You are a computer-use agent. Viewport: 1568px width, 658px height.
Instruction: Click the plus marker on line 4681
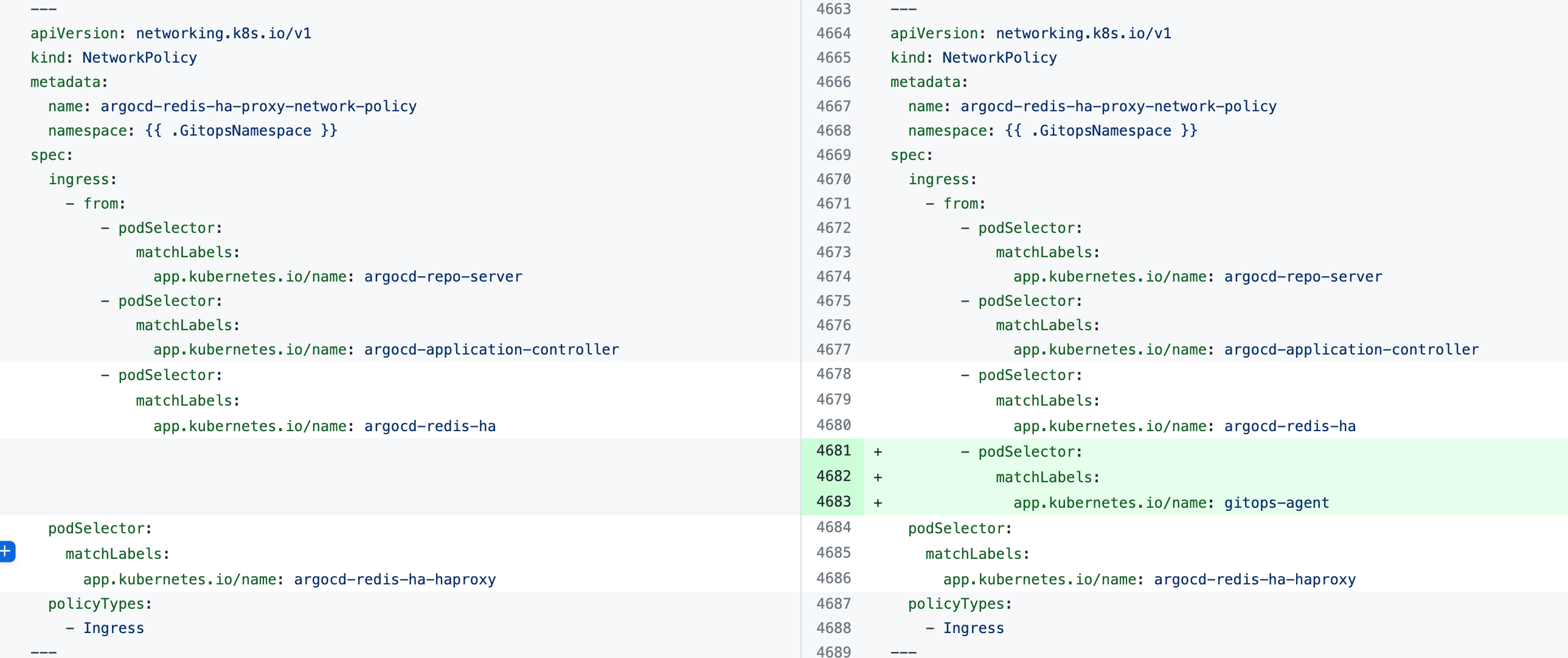[x=878, y=452]
